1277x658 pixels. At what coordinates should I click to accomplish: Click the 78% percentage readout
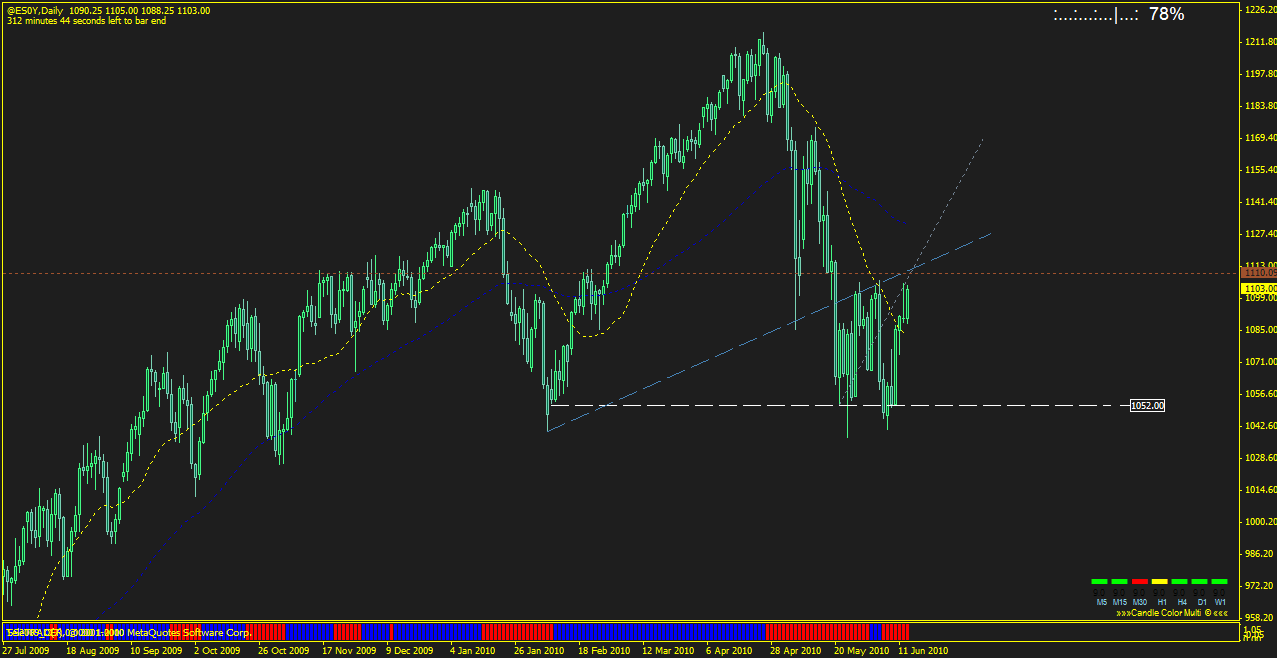(x=1166, y=14)
